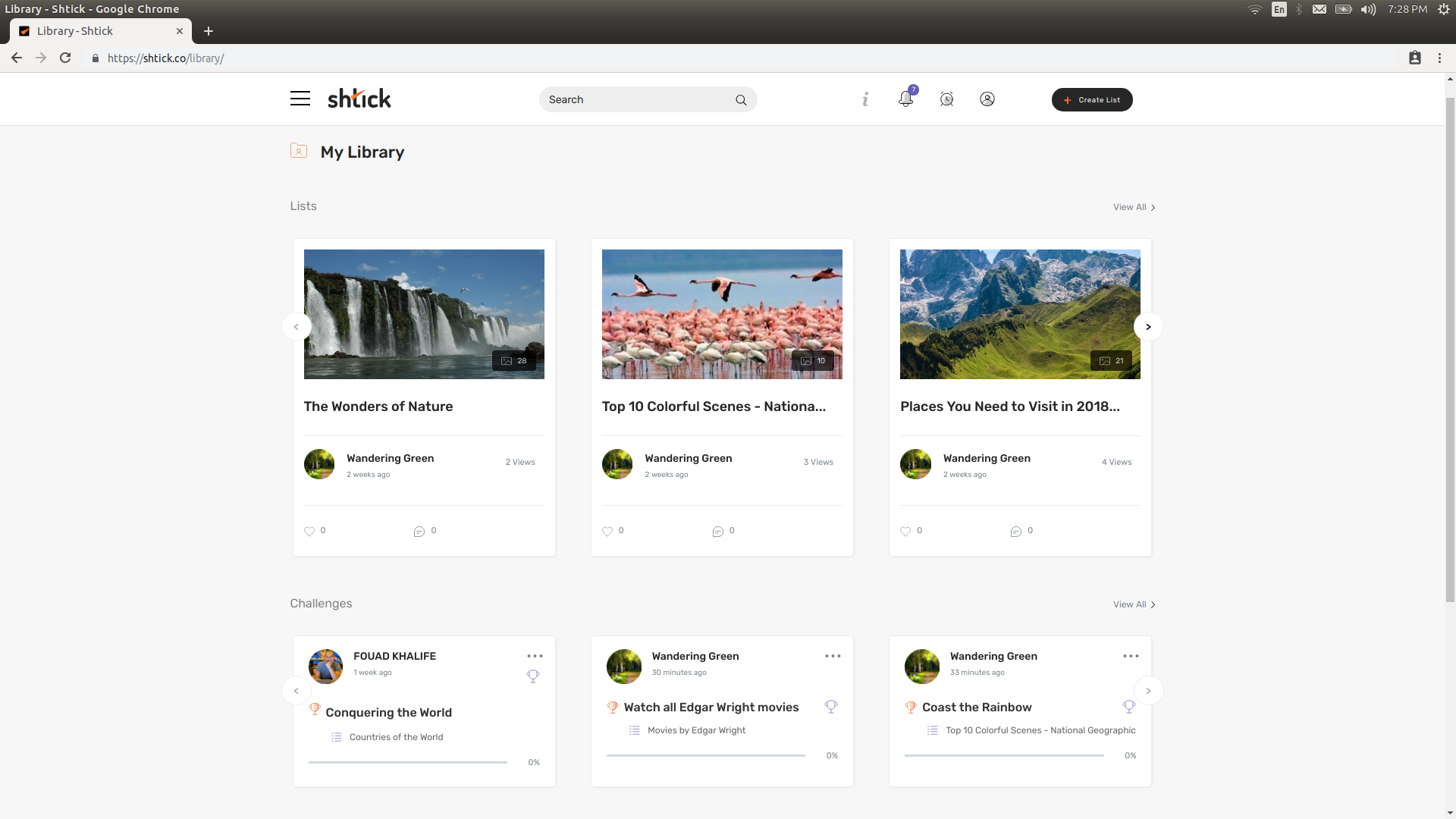Click the search magnifier icon
The width and height of the screenshot is (1456, 819).
[x=741, y=99]
